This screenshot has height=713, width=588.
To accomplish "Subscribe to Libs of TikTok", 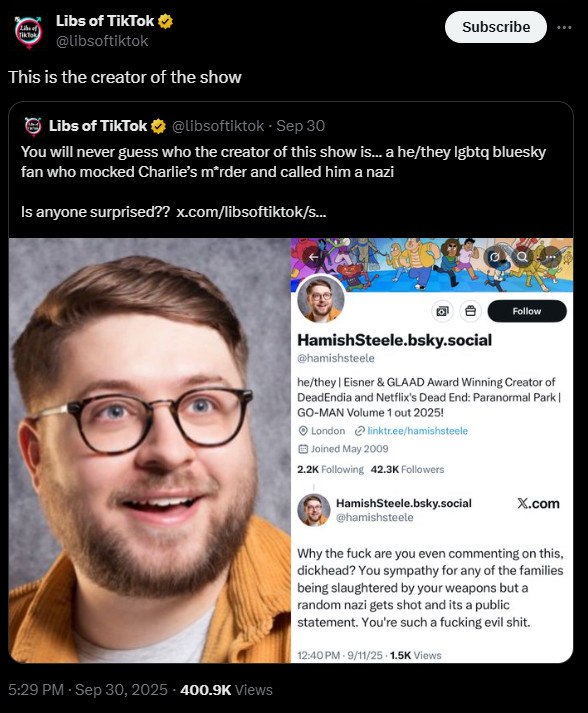I will (x=496, y=27).
